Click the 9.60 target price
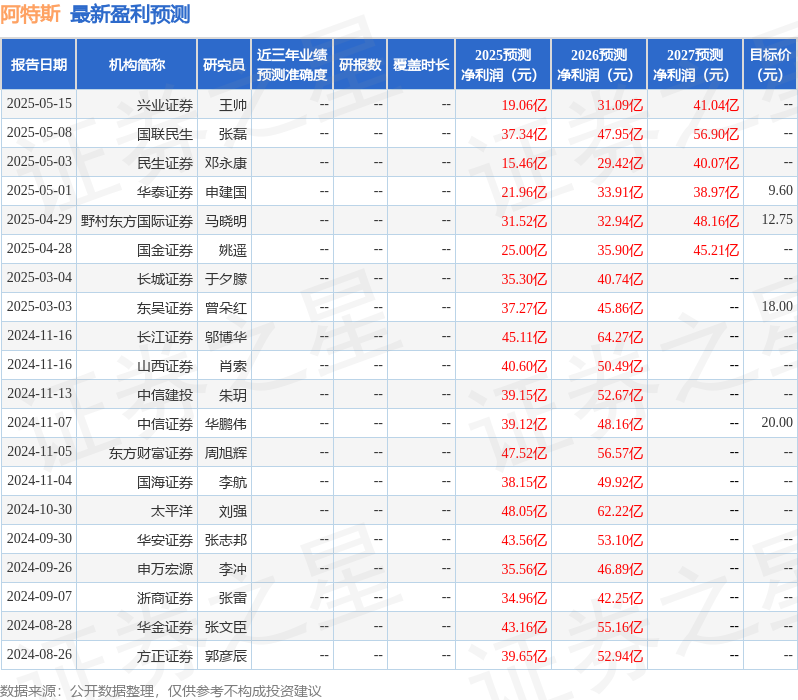798x700 pixels. click(780, 190)
